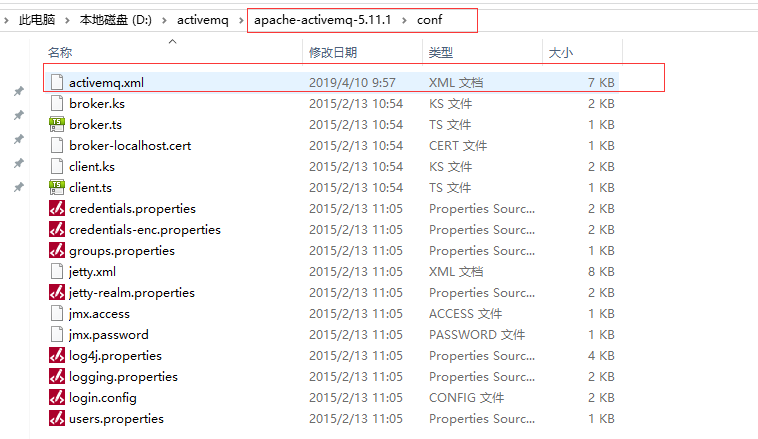This screenshot has height=439, width=758.
Task: Select the login.config file name
Action: [x=103, y=398]
